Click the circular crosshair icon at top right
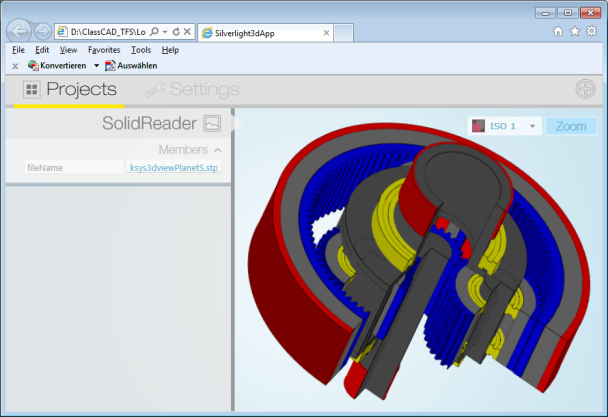 (585, 89)
